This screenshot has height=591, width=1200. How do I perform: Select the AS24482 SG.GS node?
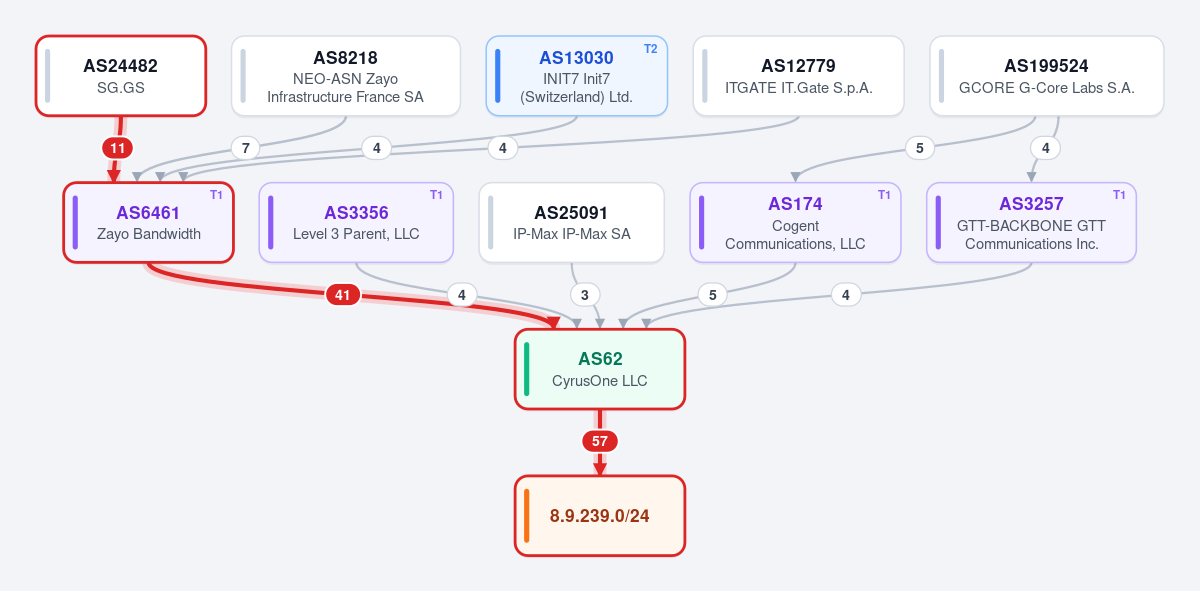pyautogui.click(x=121, y=76)
